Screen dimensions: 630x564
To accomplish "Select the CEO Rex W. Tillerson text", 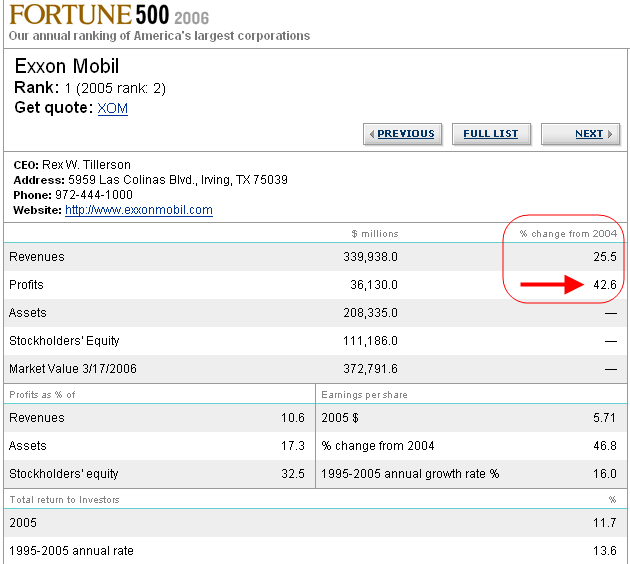I will pyautogui.click(x=72, y=164).
